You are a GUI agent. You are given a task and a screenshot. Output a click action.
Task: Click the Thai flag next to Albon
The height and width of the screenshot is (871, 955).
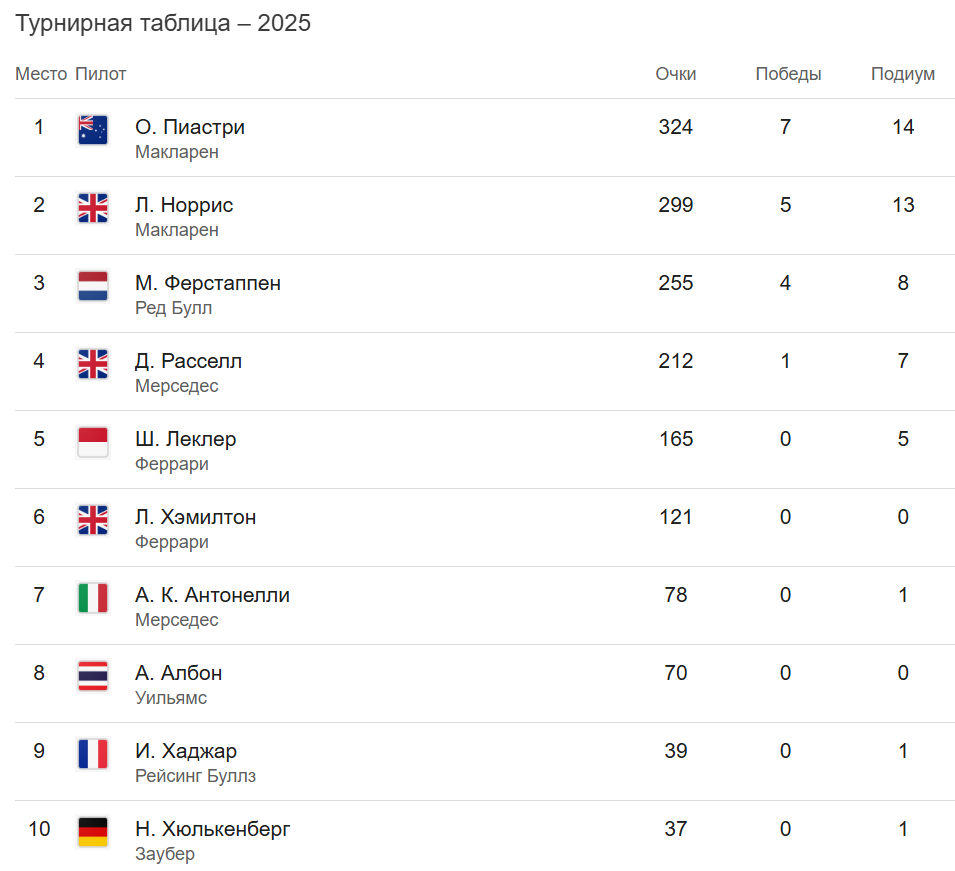(93, 676)
